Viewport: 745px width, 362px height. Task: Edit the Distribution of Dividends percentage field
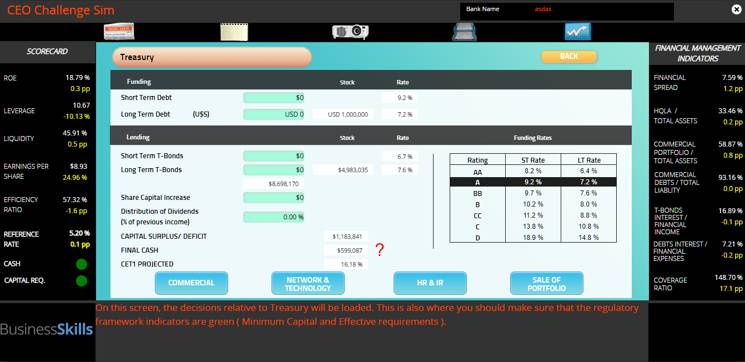pos(274,217)
